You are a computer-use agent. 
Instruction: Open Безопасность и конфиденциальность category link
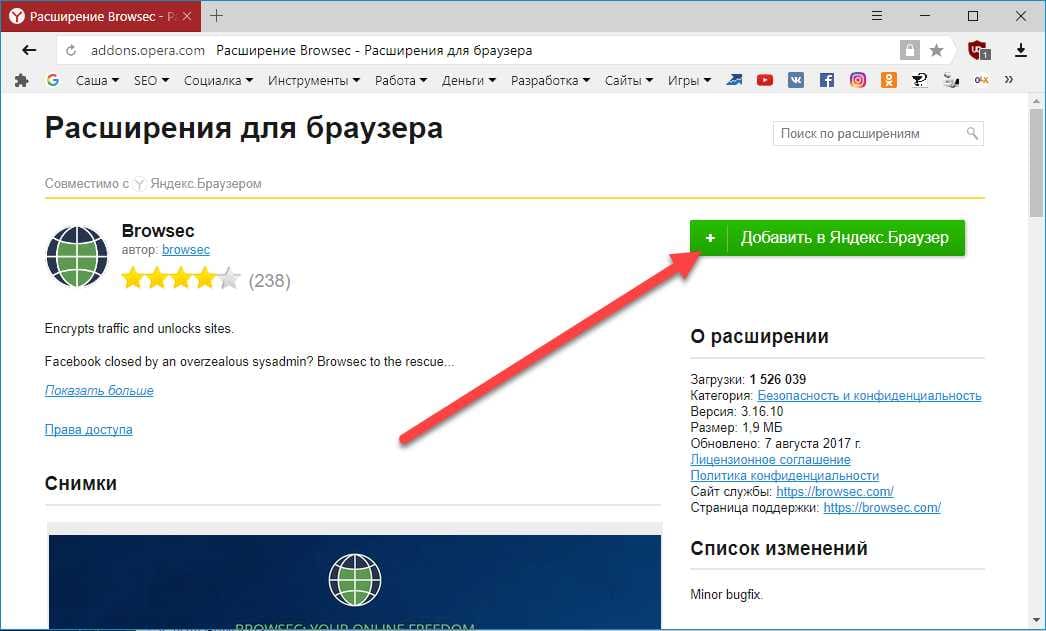pyautogui.click(x=869, y=396)
